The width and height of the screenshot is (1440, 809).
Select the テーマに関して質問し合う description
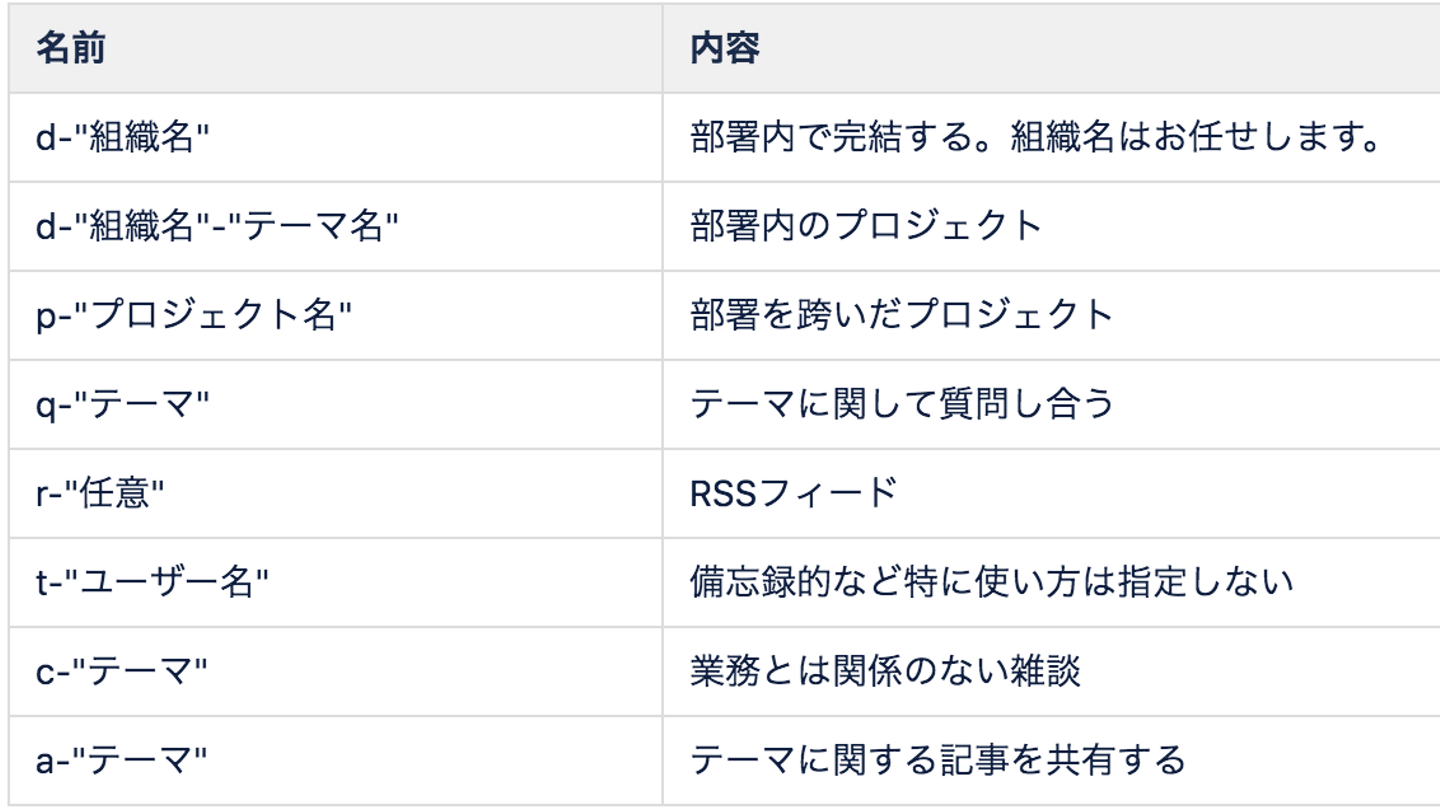click(x=901, y=405)
